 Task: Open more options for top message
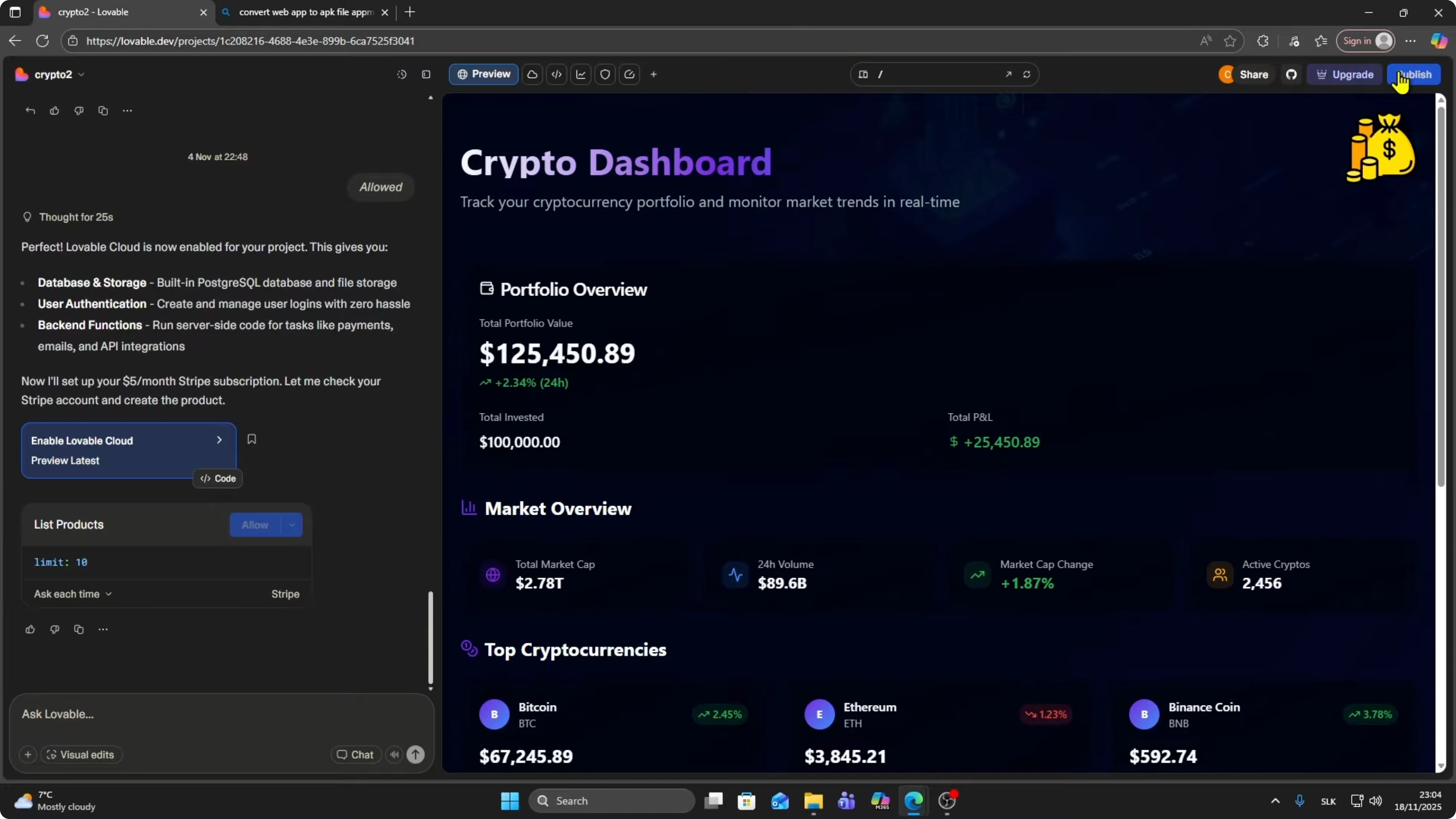pos(127,111)
